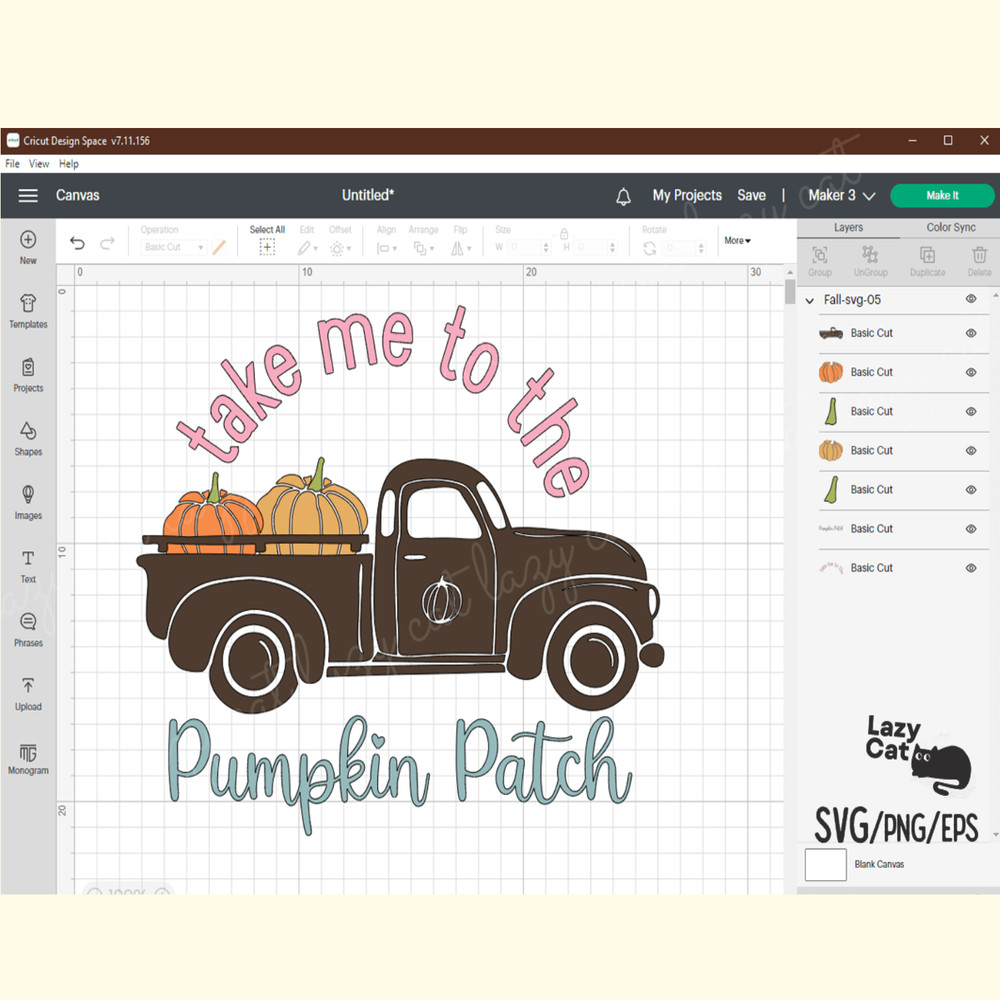Click the Make It button
1000x1000 pixels.
coord(941,195)
